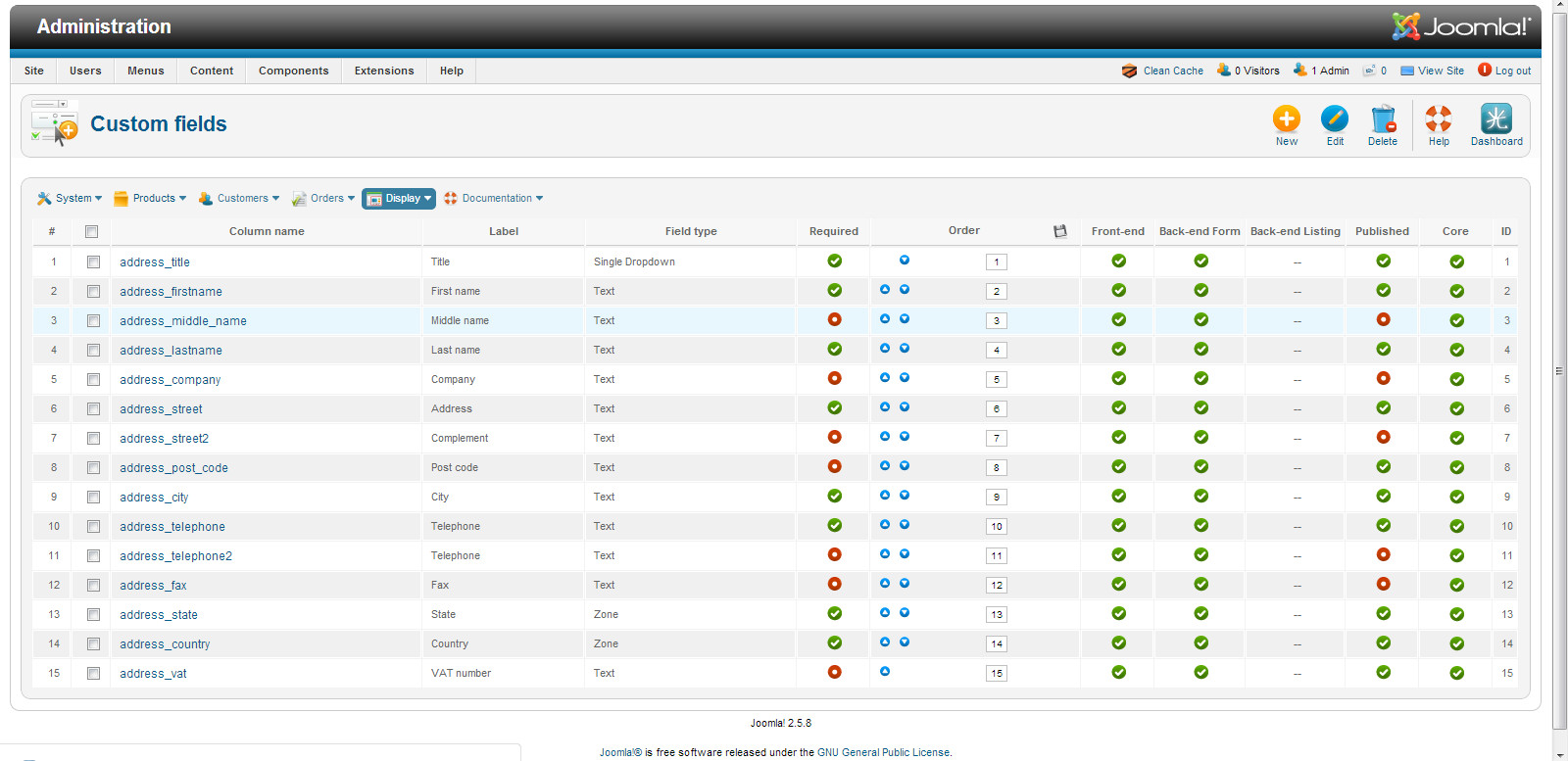Click the save order icon in Order header
1568x761 pixels.
pos(1059,231)
